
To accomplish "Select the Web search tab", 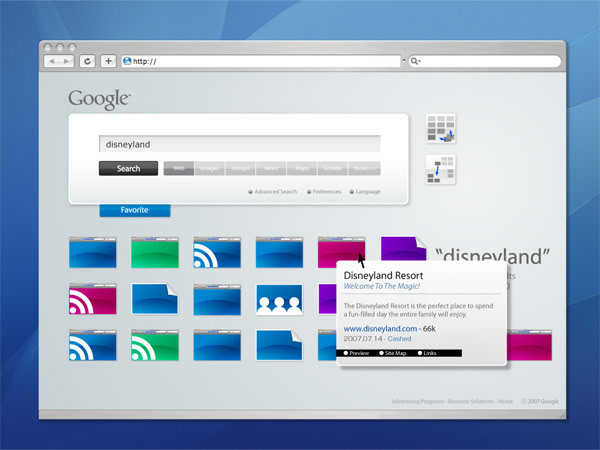I will 179,168.
